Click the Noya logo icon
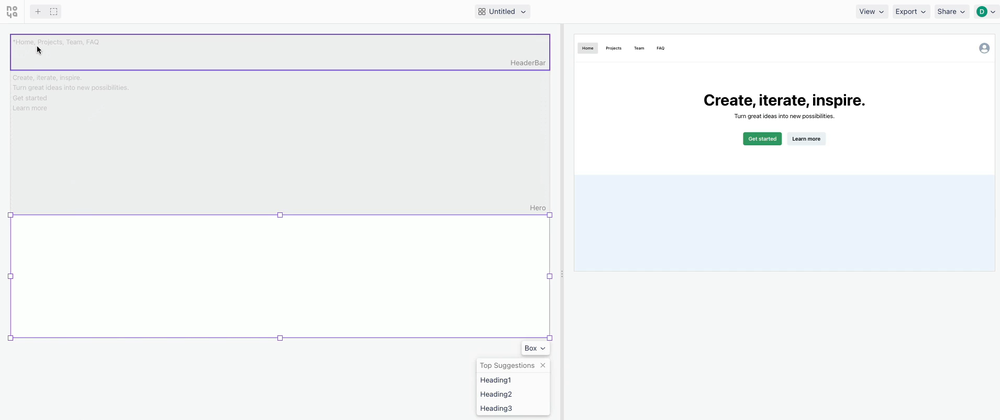1000x420 pixels. [12, 11]
